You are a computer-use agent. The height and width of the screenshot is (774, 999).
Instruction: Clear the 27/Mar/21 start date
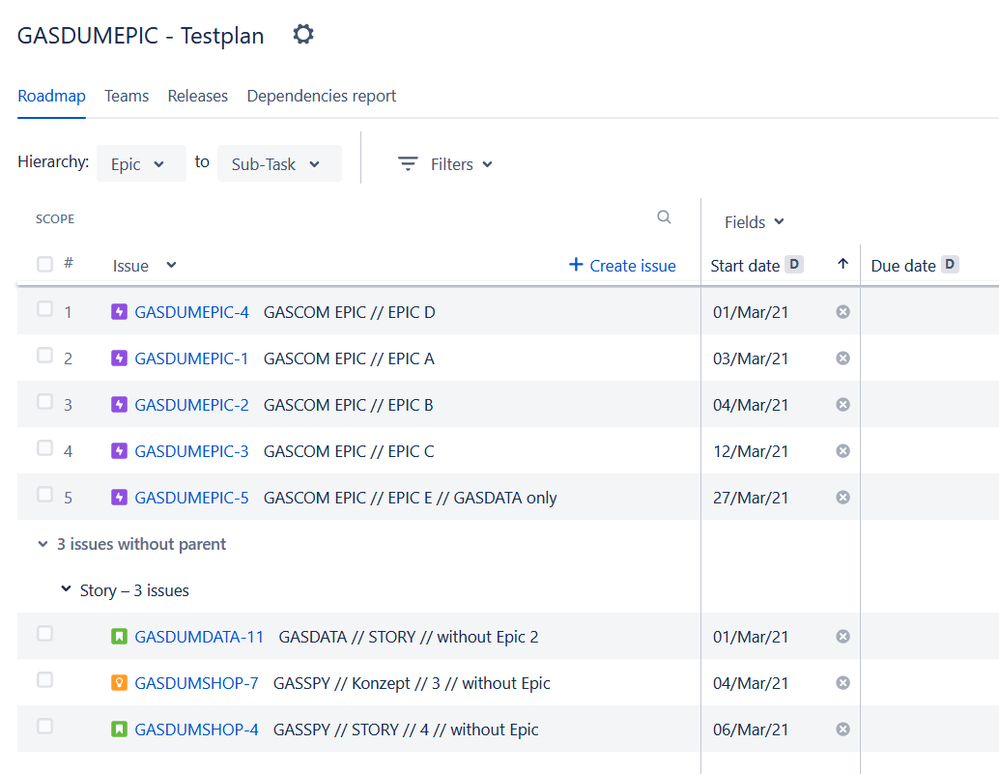coord(842,497)
